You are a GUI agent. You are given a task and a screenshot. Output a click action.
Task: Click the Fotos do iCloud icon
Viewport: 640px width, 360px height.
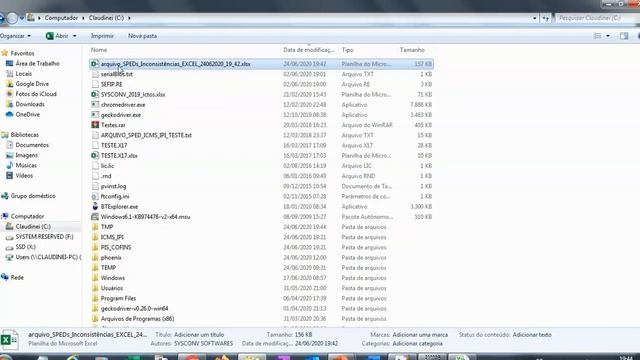pyautogui.click(x=9, y=94)
